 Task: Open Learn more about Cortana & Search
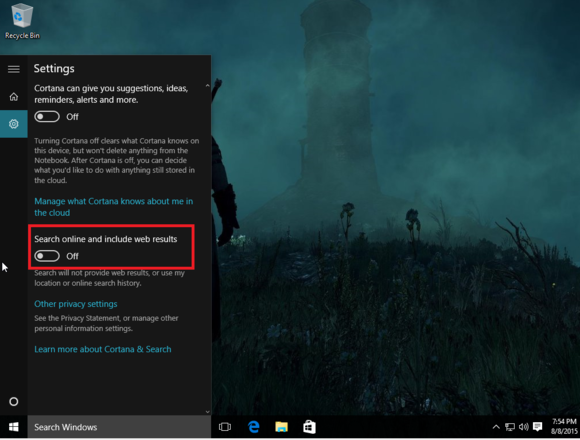click(103, 349)
